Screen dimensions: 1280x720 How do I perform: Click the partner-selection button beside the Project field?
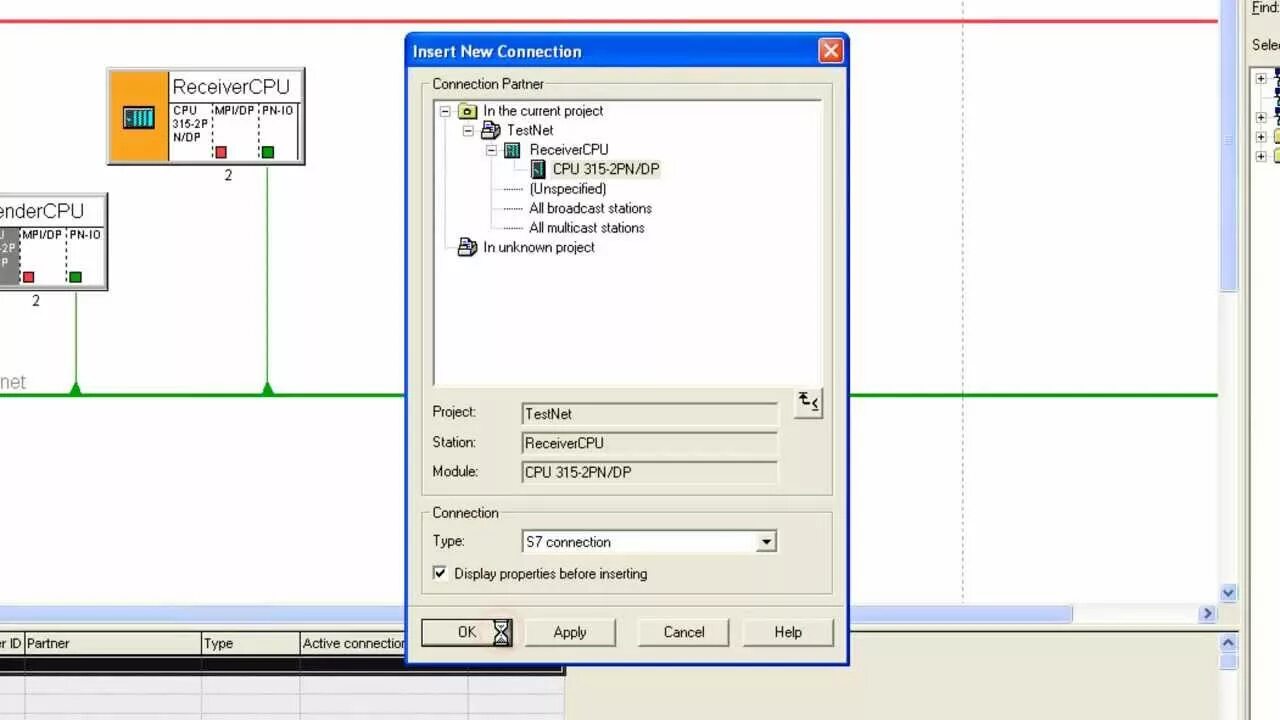click(x=808, y=403)
